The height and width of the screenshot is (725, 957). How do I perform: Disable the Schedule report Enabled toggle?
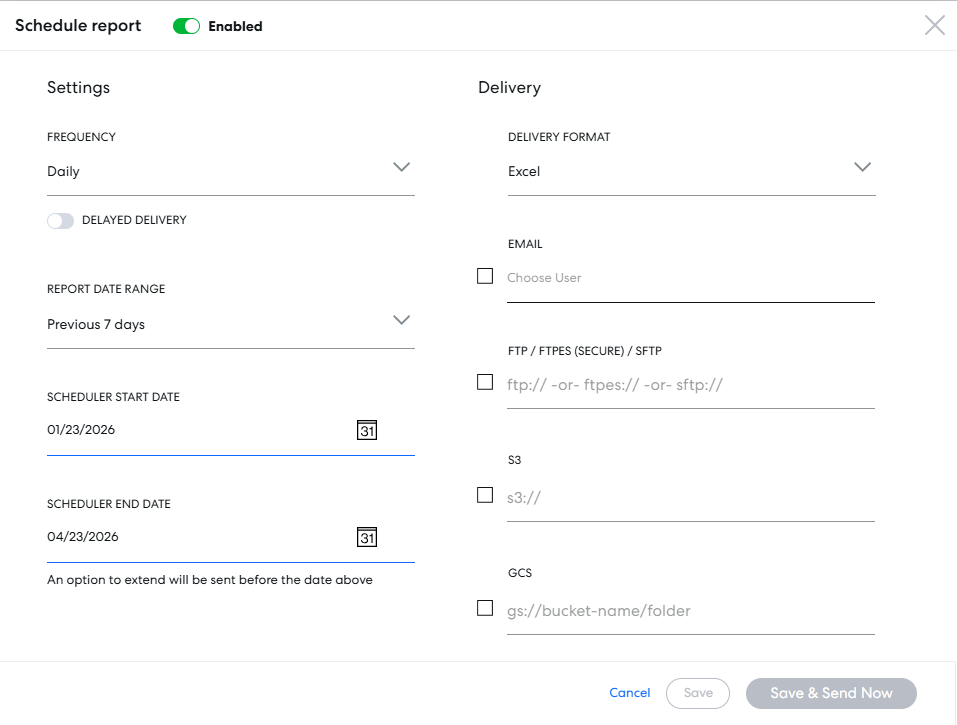tap(187, 27)
